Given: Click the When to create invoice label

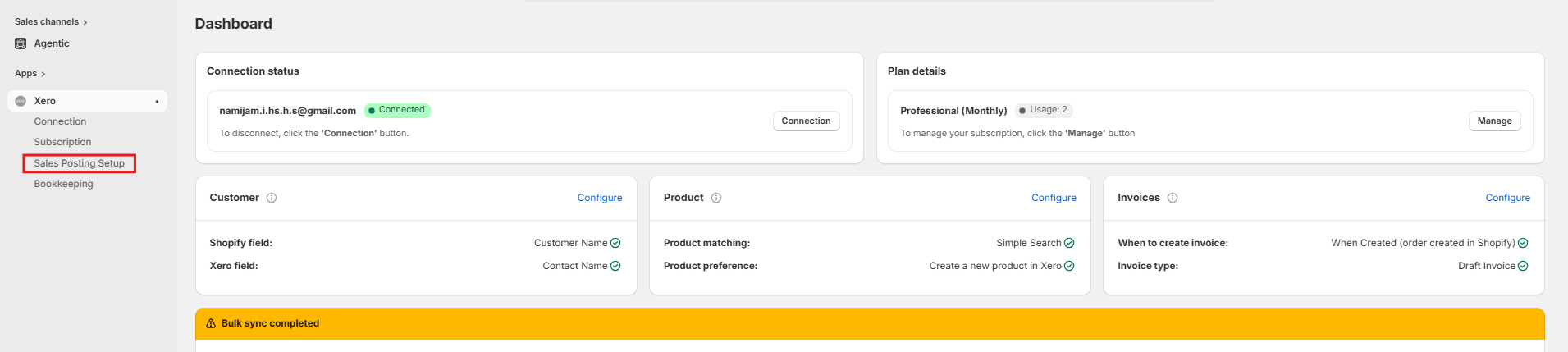Looking at the screenshot, I should click(x=1173, y=243).
